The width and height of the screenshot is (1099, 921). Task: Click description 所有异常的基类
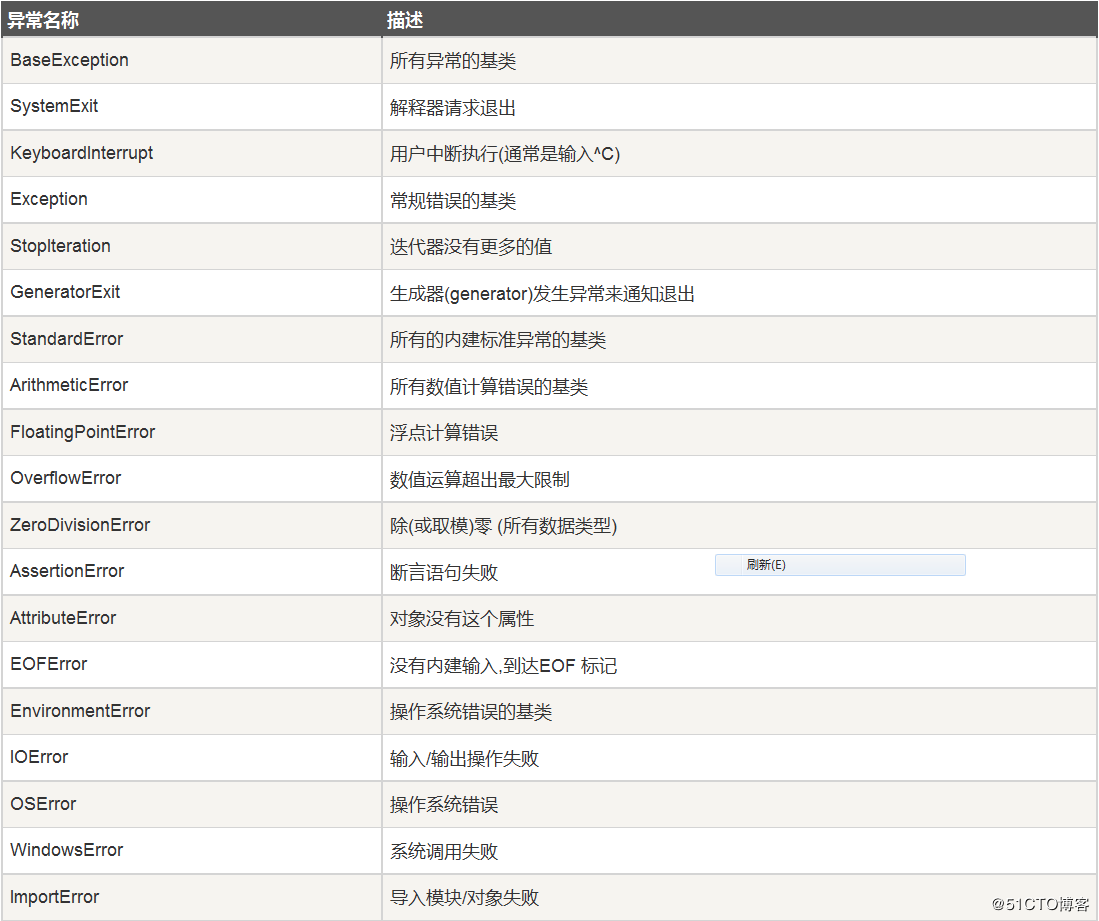click(x=453, y=61)
